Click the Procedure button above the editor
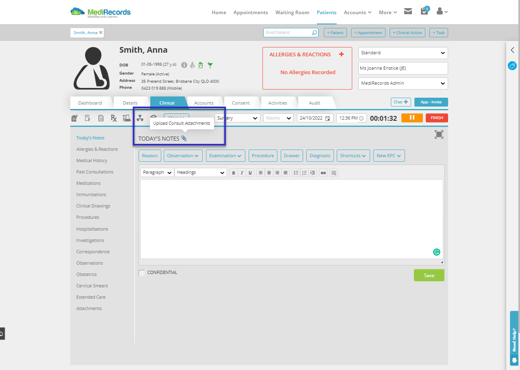 [263, 156]
